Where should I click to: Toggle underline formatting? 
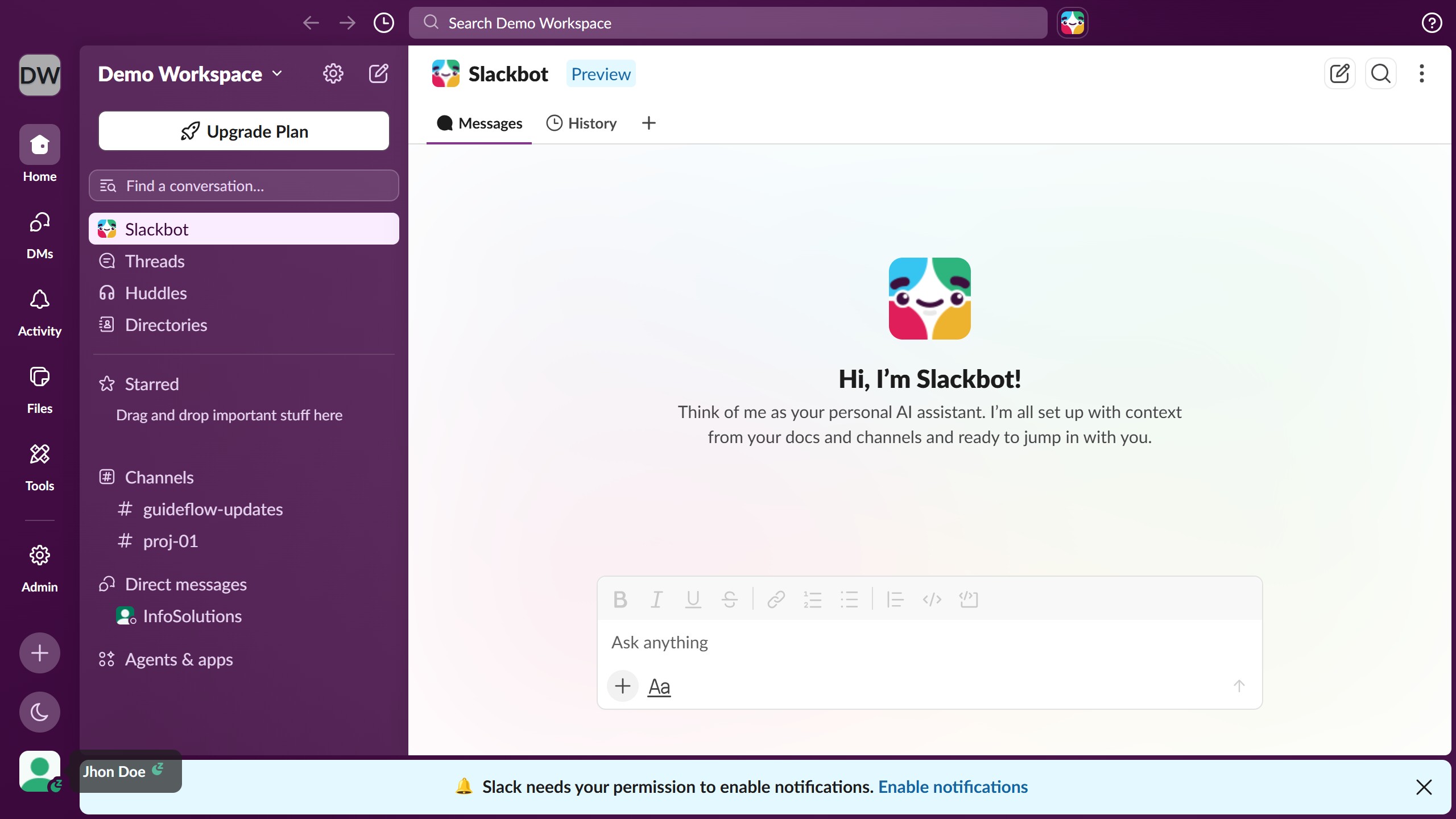pos(693,599)
